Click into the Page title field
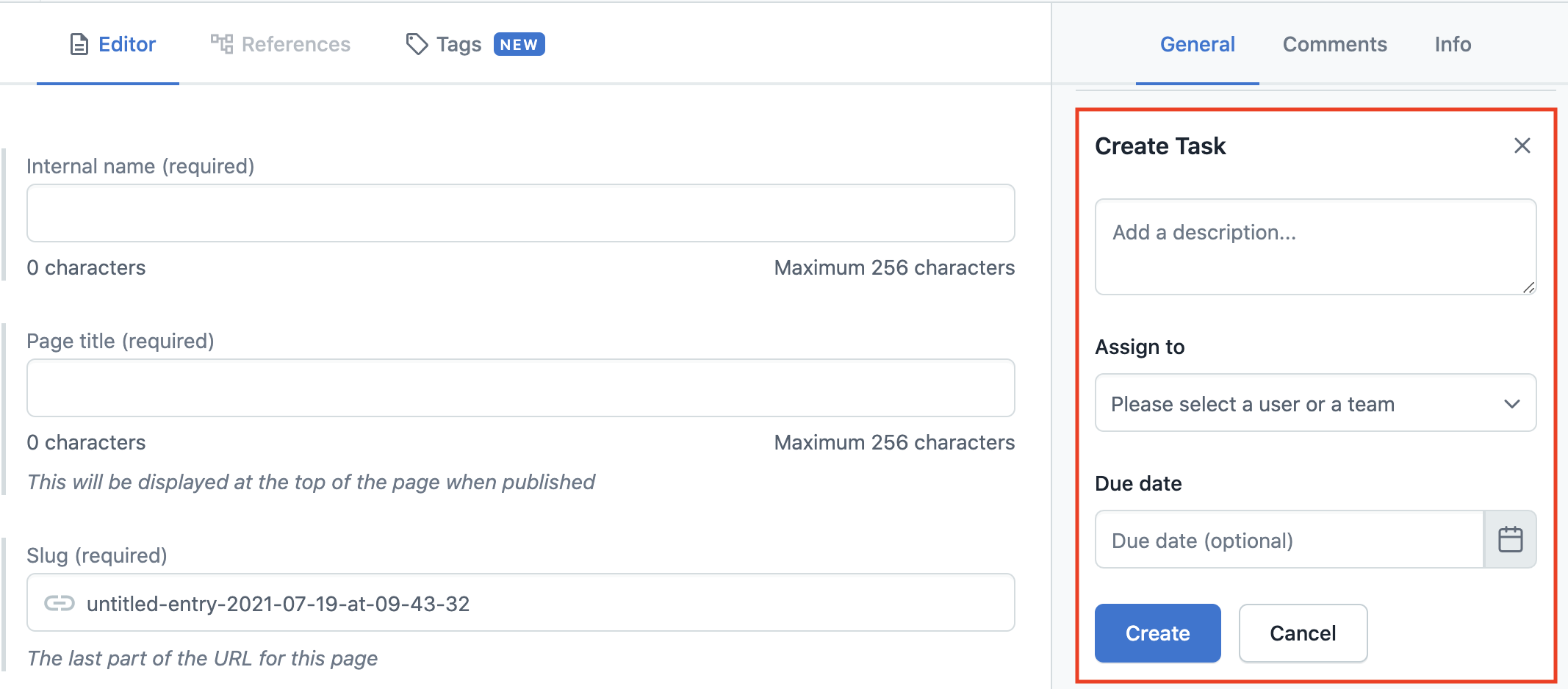 point(520,388)
